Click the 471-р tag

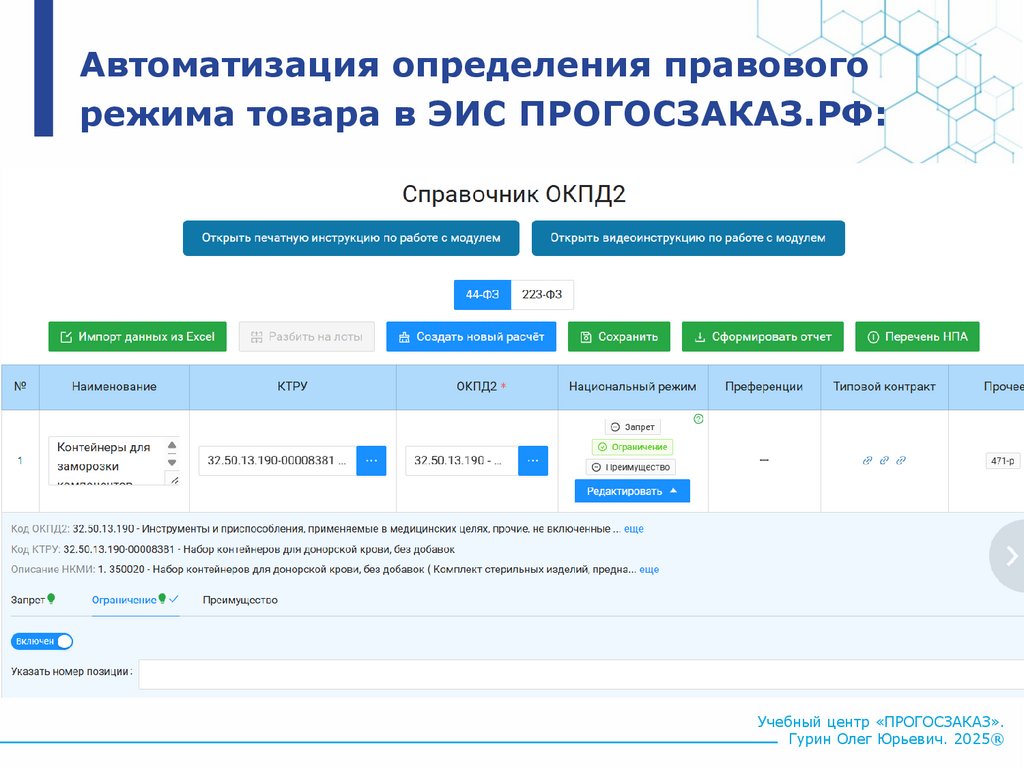coord(1002,461)
